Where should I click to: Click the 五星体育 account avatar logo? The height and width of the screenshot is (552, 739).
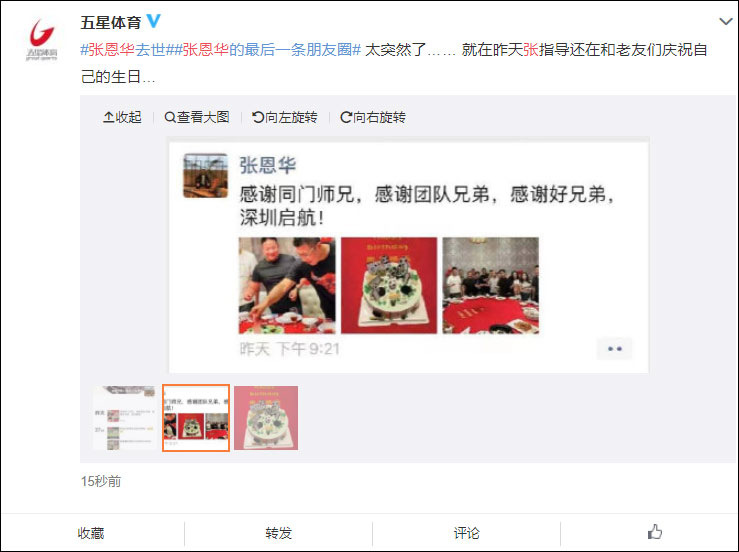(x=42, y=40)
